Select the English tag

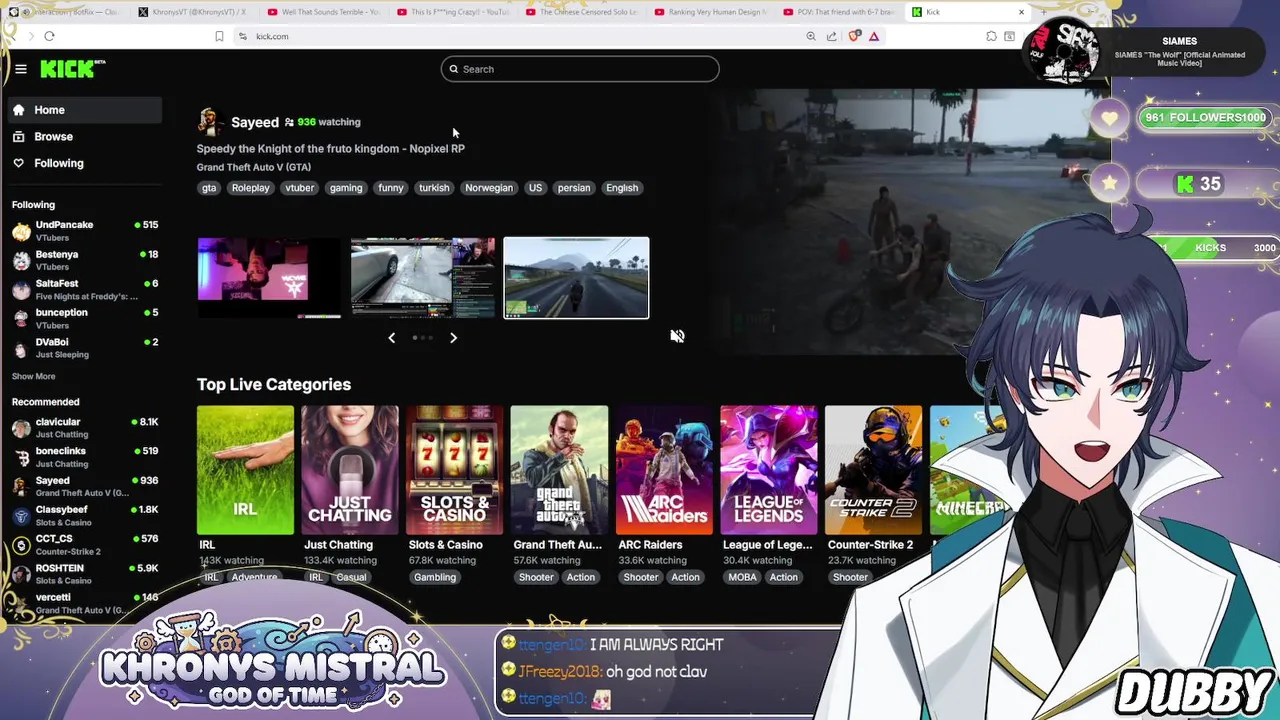(x=622, y=188)
